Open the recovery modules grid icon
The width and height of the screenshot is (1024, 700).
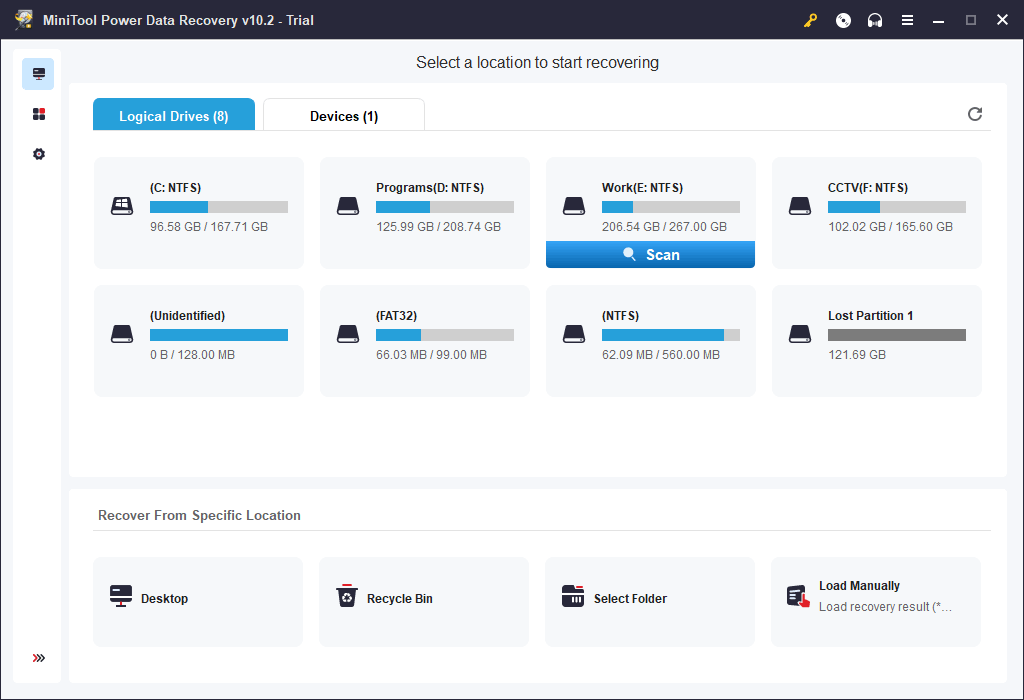(38, 113)
